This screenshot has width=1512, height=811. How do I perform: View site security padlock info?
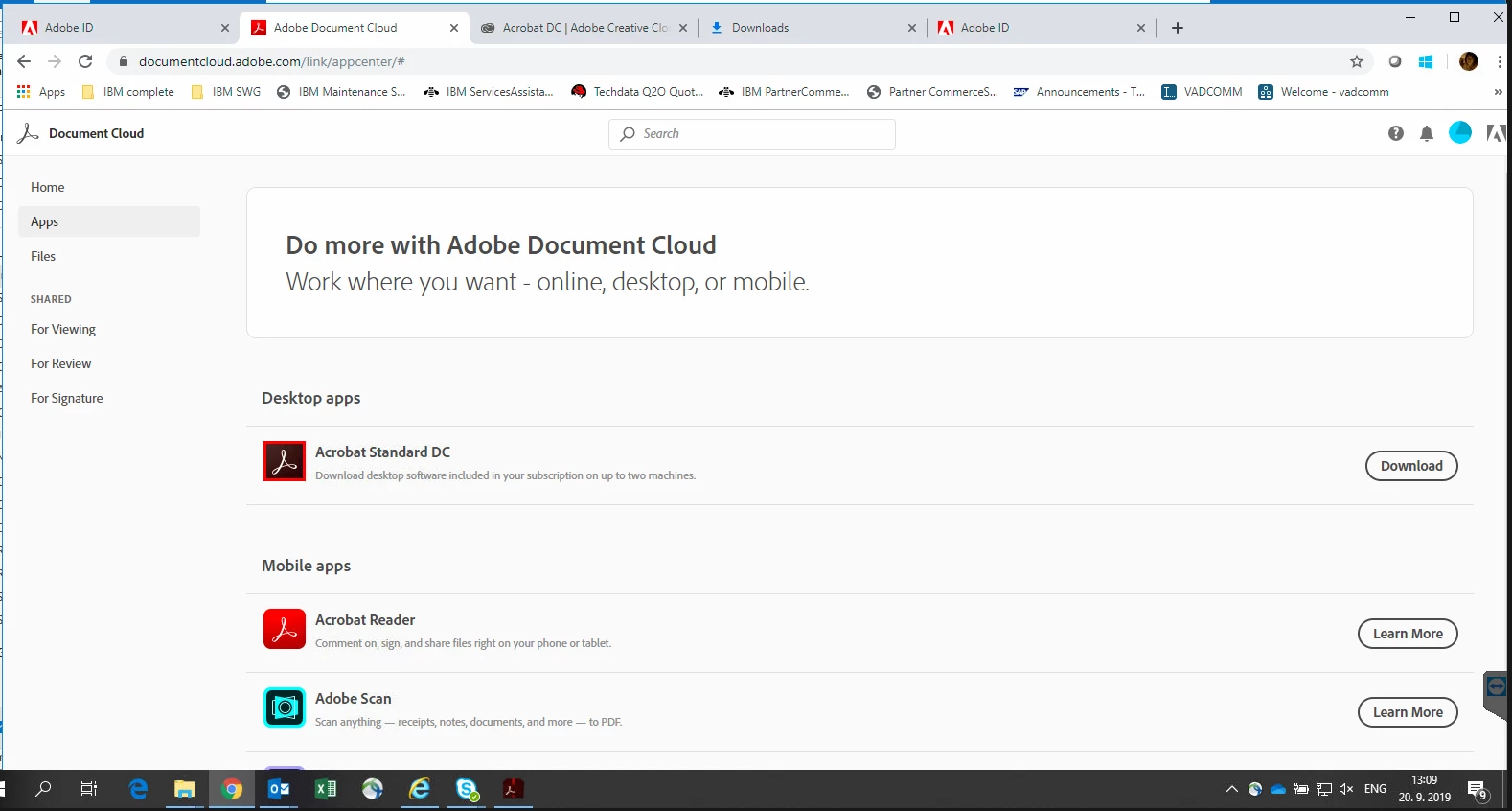point(123,61)
